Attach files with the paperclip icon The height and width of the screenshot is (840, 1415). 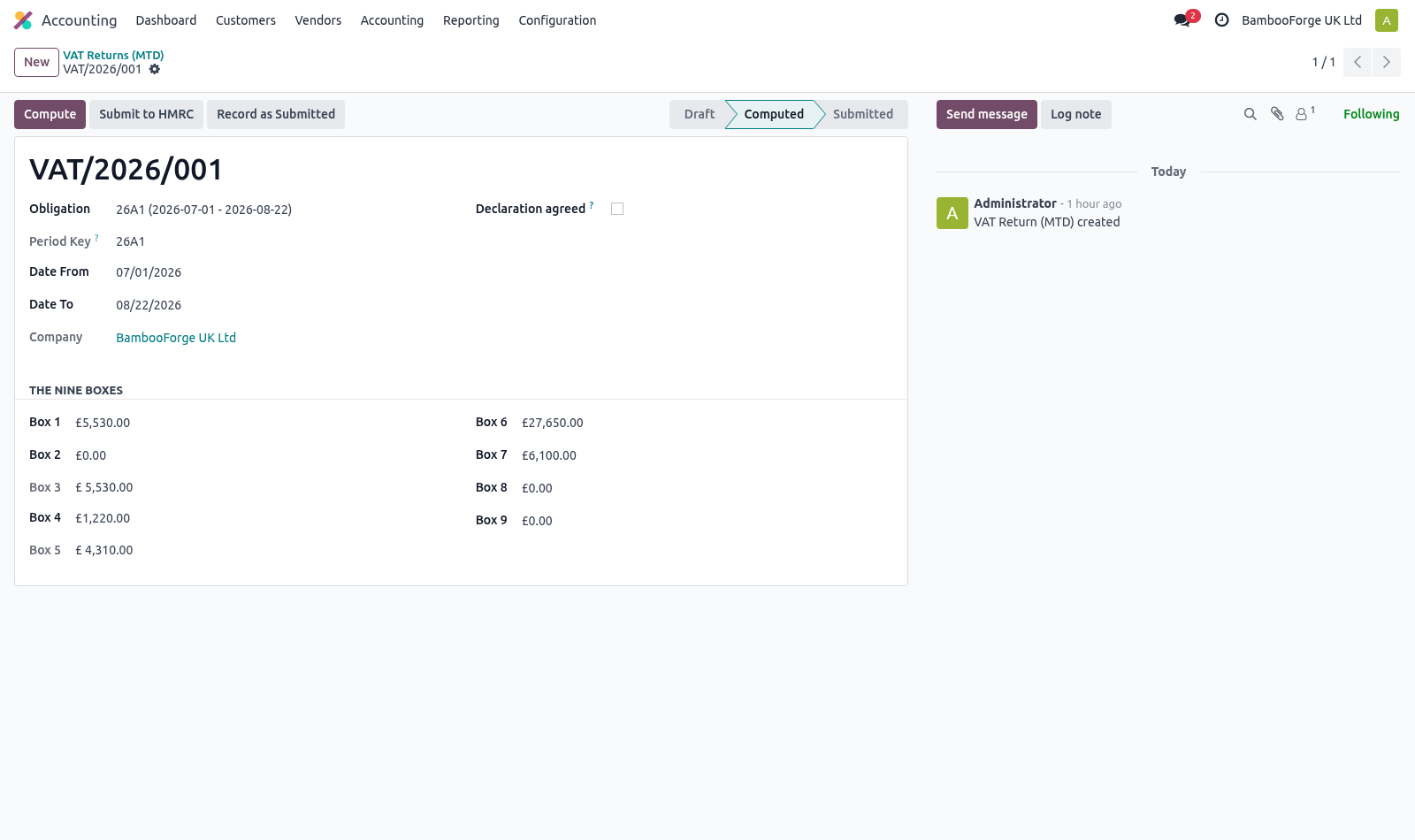click(1277, 114)
